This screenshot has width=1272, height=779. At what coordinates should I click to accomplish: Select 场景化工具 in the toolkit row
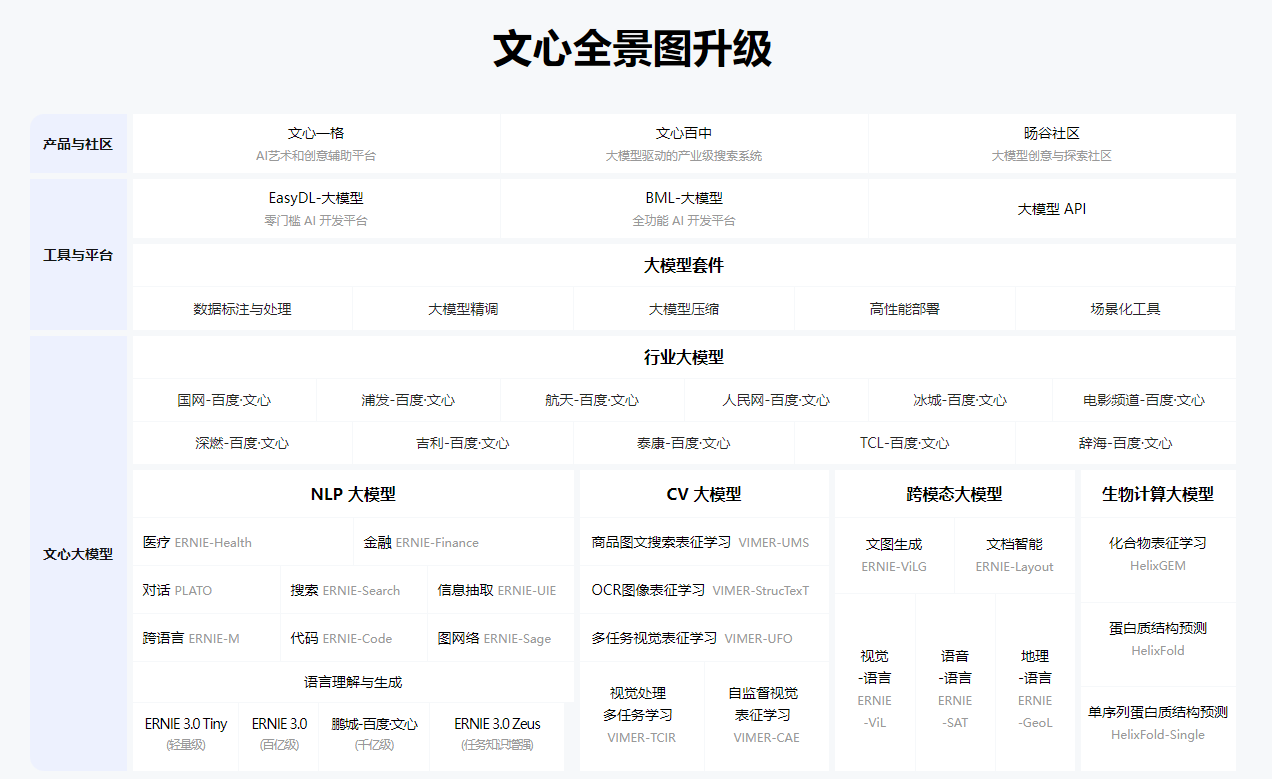pyautogui.click(x=1126, y=309)
